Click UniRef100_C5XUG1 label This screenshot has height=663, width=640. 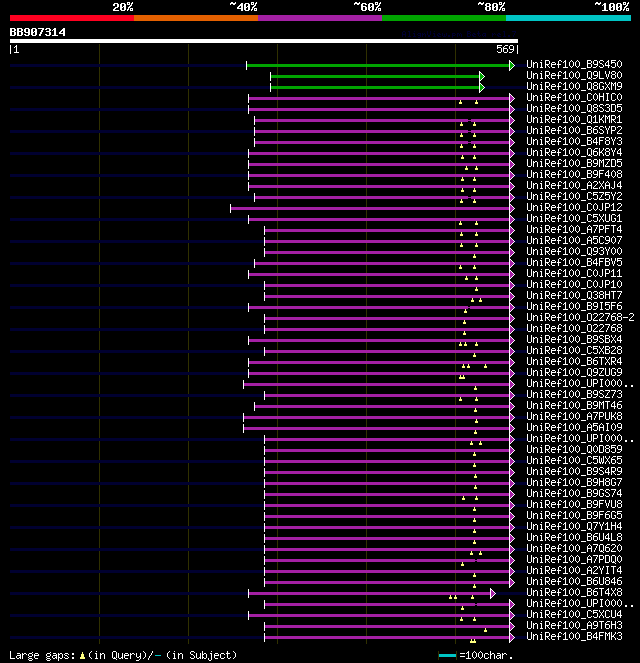pyautogui.click(x=574, y=218)
